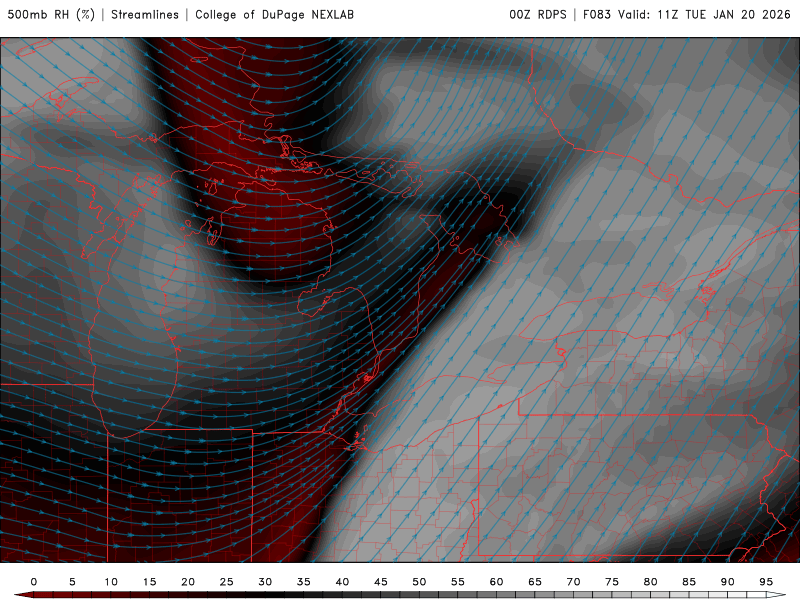Select the "20" label on the legend
This screenshot has height=600, width=800.
point(188,582)
